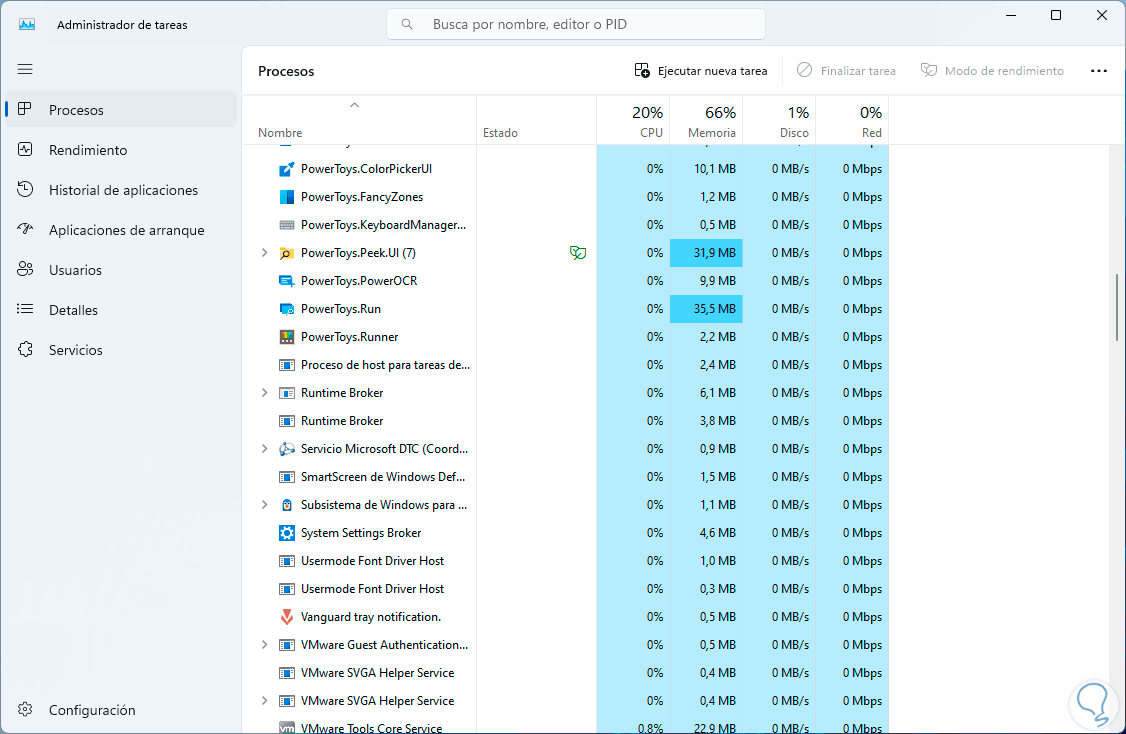Focus the search by name, editor or PID field
This screenshot has width=1126, height=734.
pos(576,24)
